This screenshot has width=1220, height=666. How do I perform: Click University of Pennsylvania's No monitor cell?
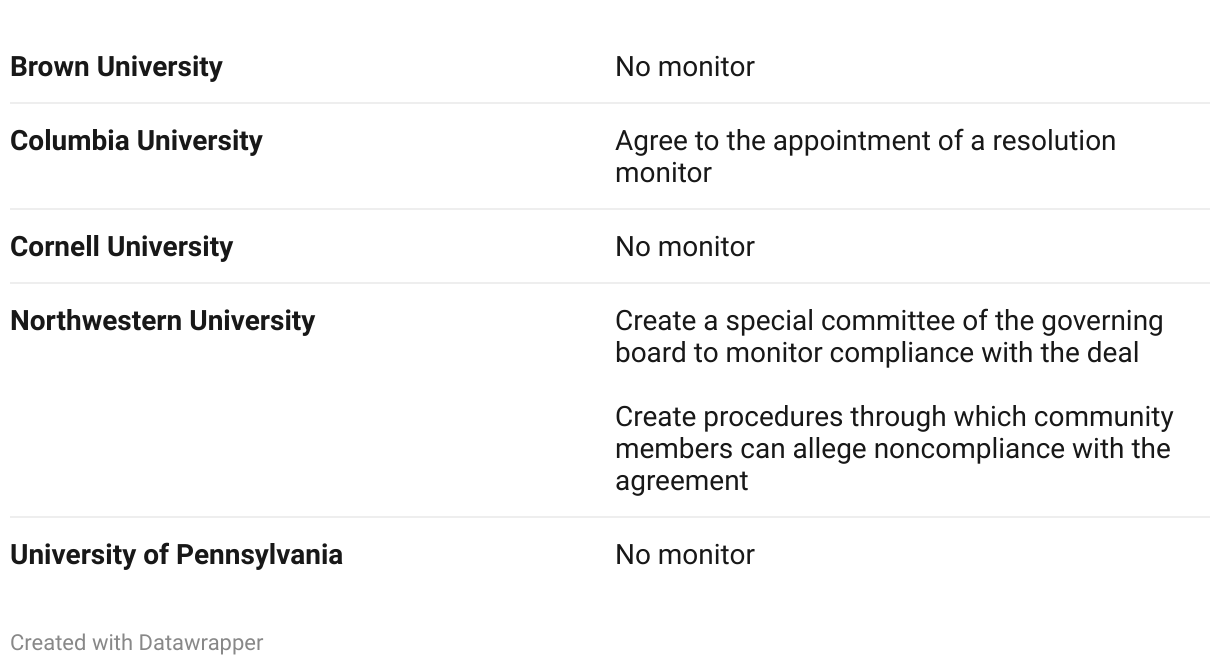coord(684,555)
